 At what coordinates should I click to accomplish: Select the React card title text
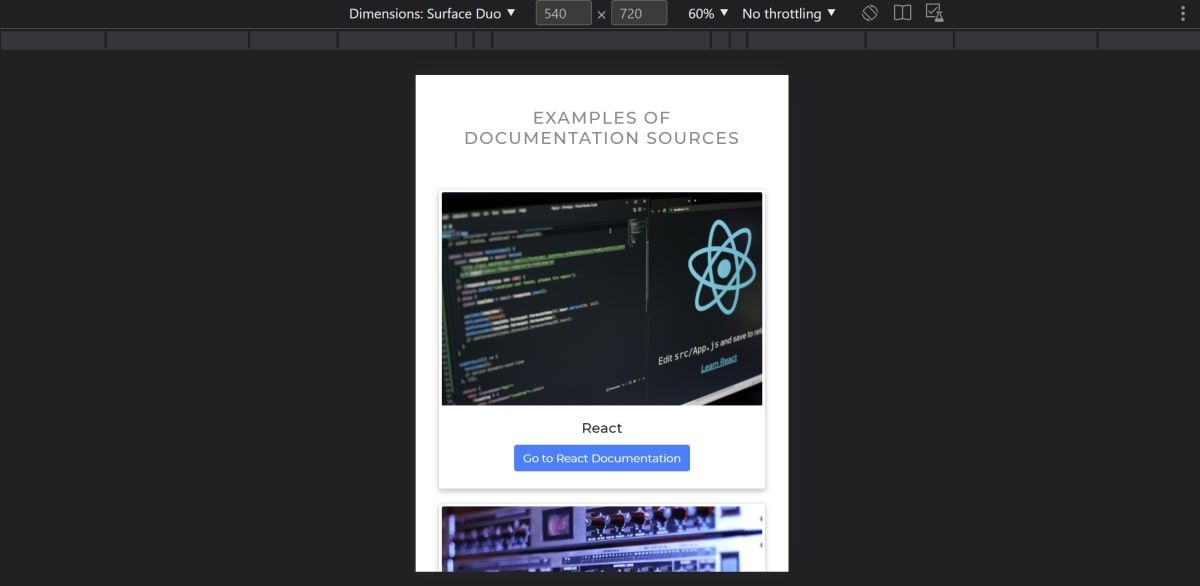pyautogui.click(x=601, y=427)
